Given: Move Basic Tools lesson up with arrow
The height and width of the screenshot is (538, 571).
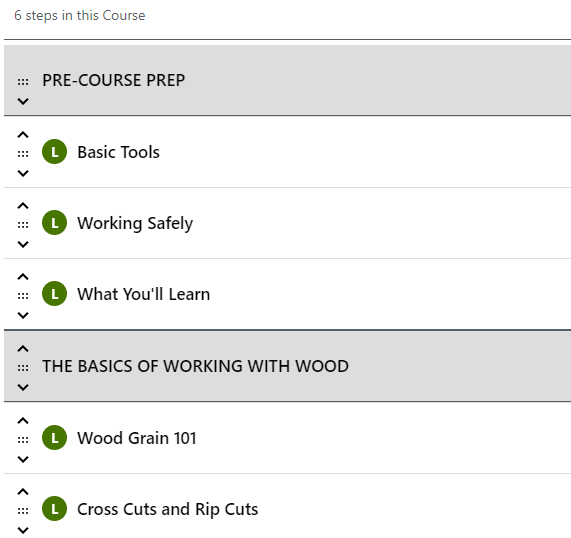Looking at the screenshot, I should (x=23, y=135).
